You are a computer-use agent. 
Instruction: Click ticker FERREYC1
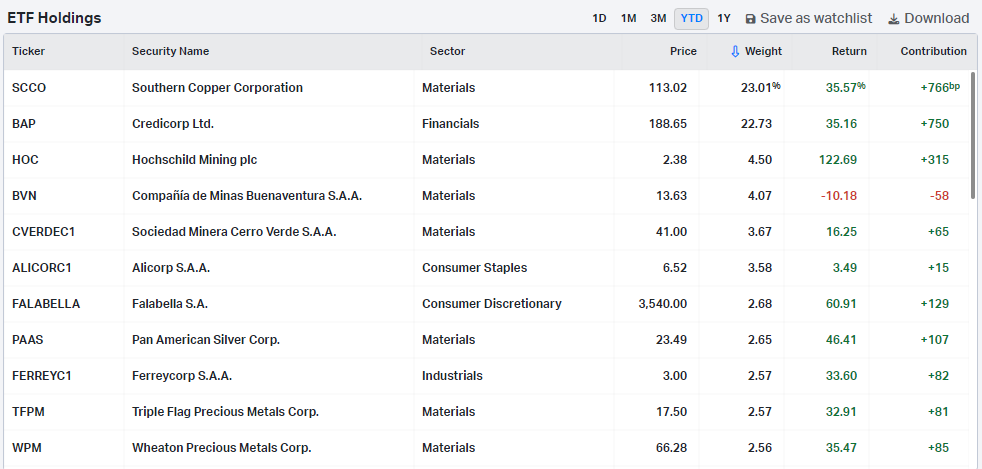pos(42,376)
